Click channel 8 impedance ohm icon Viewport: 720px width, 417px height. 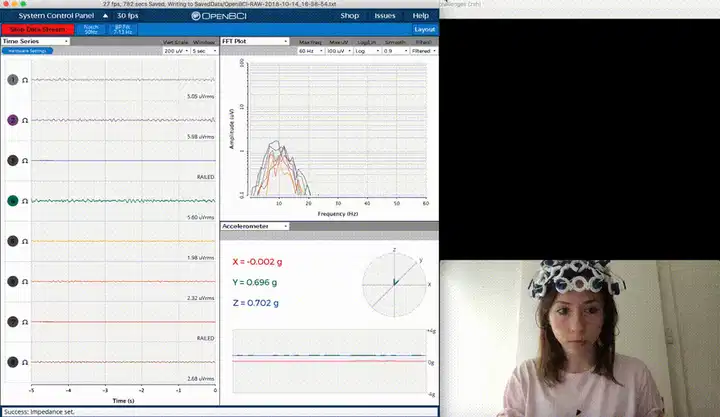click(x=25, y=362)
